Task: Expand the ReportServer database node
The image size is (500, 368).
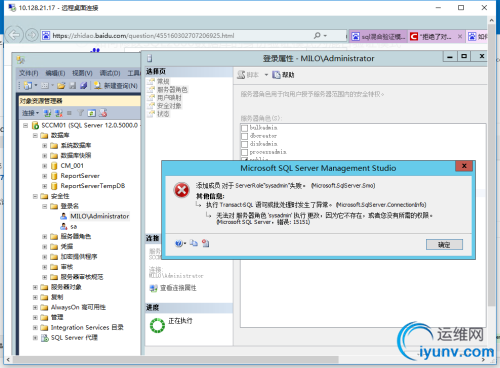Action: point(44,176)
